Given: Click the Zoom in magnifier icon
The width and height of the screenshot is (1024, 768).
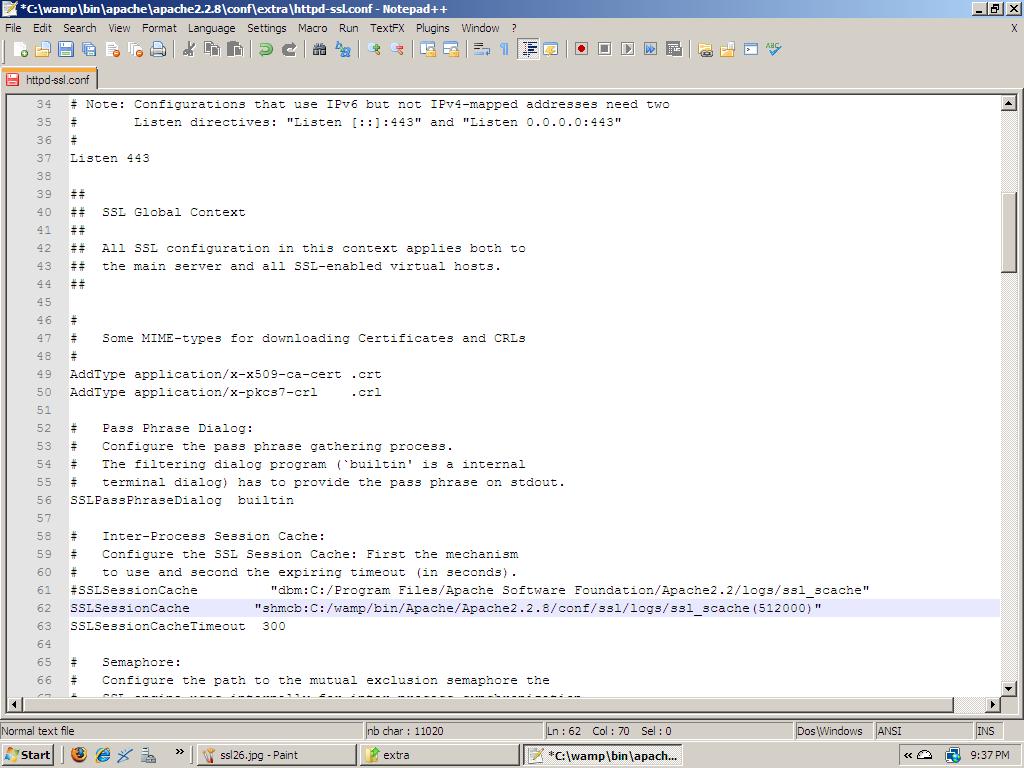Looking at the screenshot, I should click(374, 49).
